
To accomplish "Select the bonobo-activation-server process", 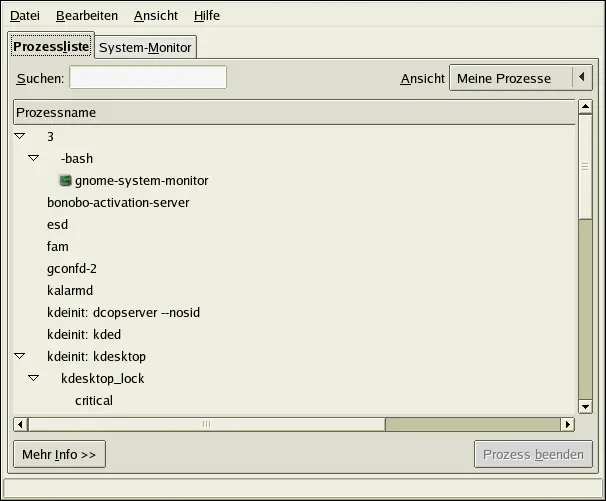I will [x=118, y=203].
